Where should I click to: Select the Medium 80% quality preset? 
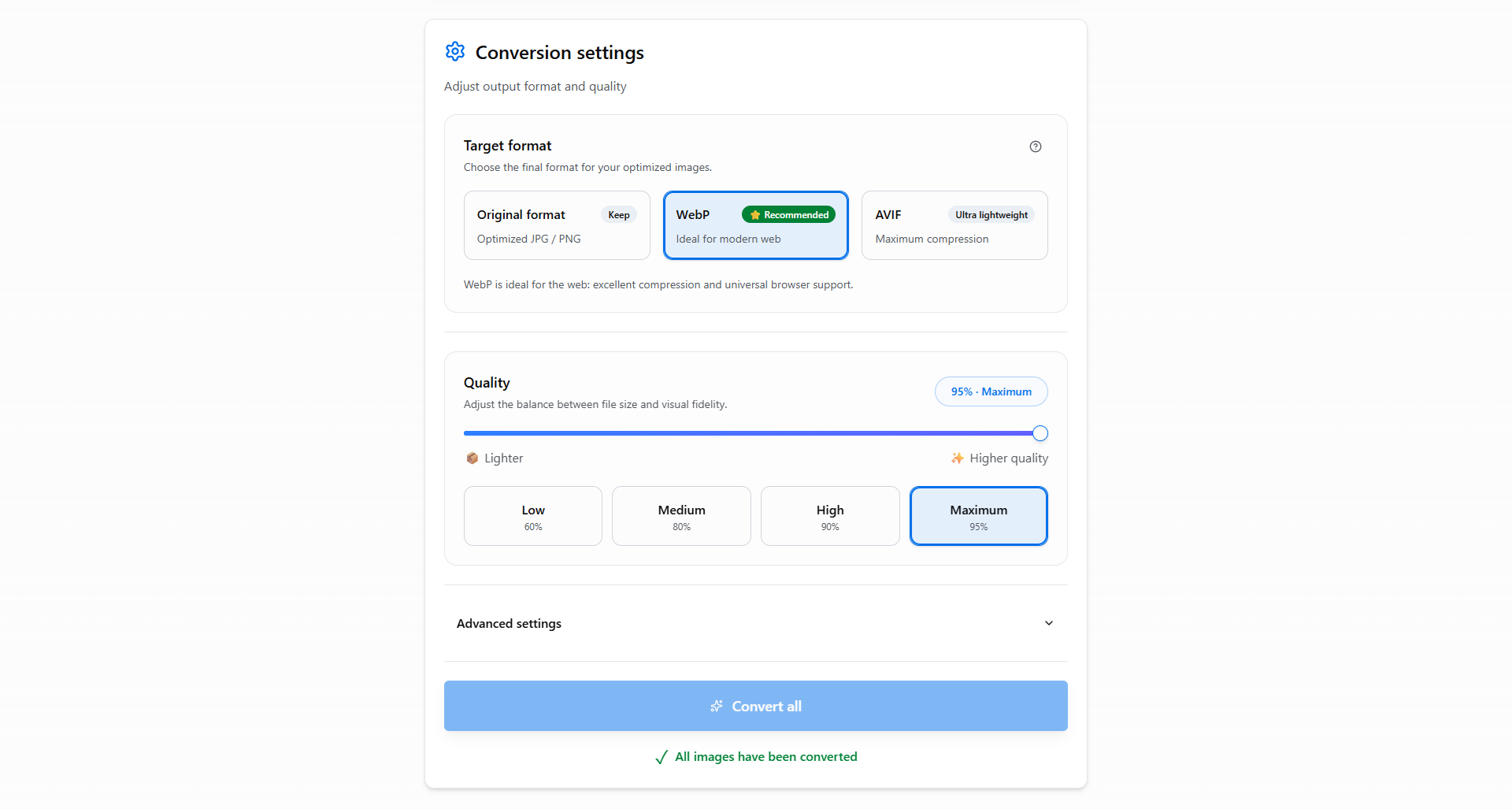681,516
